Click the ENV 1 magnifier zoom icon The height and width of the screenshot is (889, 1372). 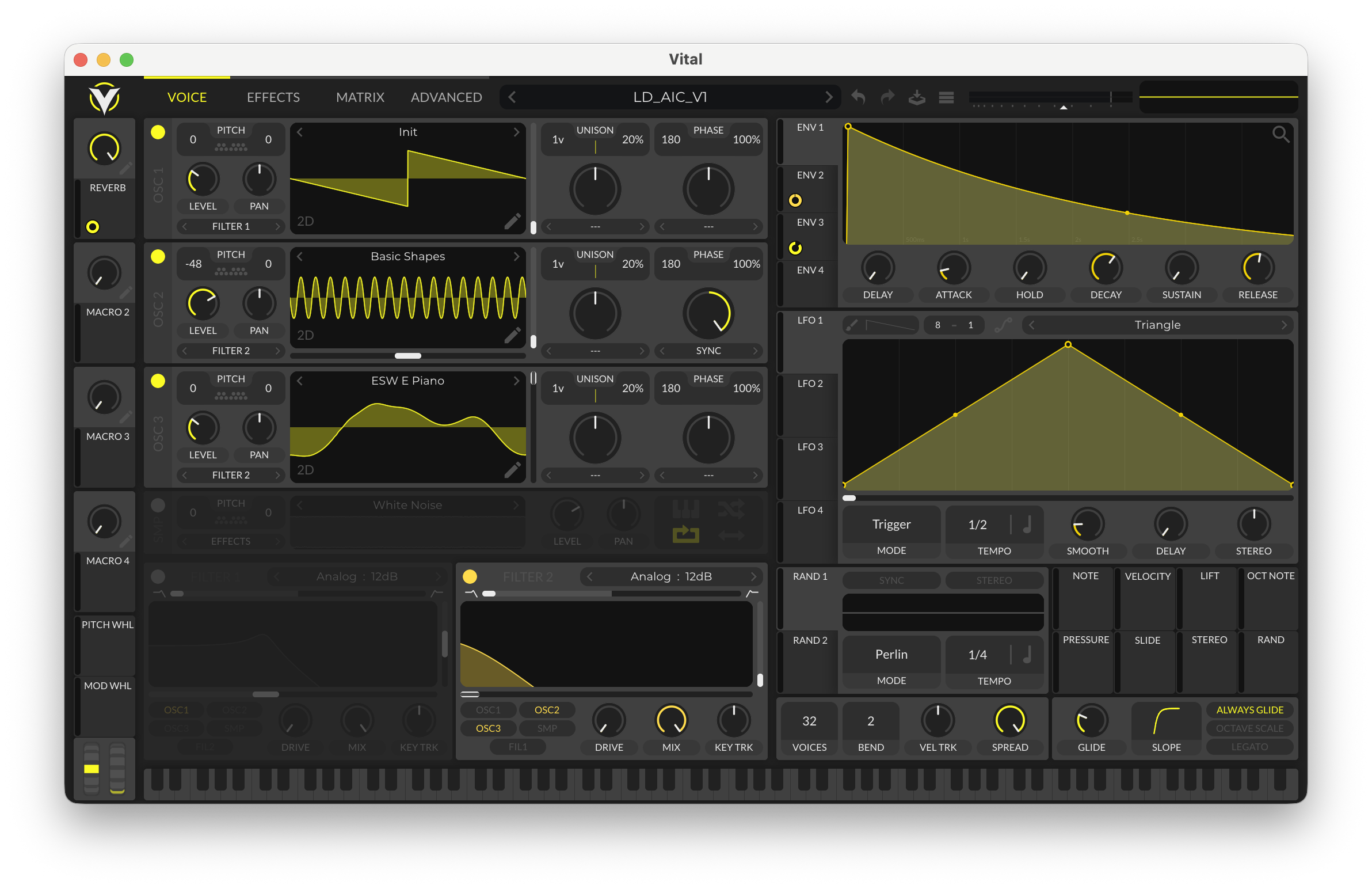pyautogui.click(x=1280, y=134)
